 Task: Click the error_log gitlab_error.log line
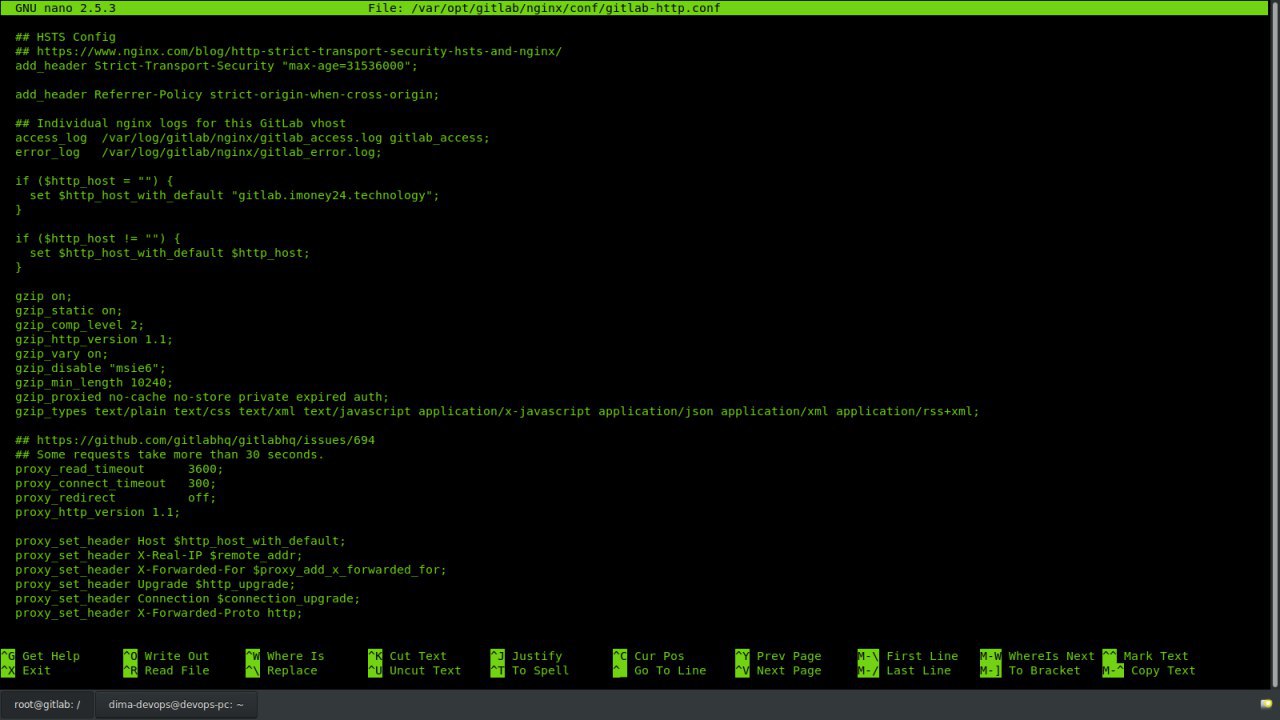pyautogui.click(x=198, y=152)
